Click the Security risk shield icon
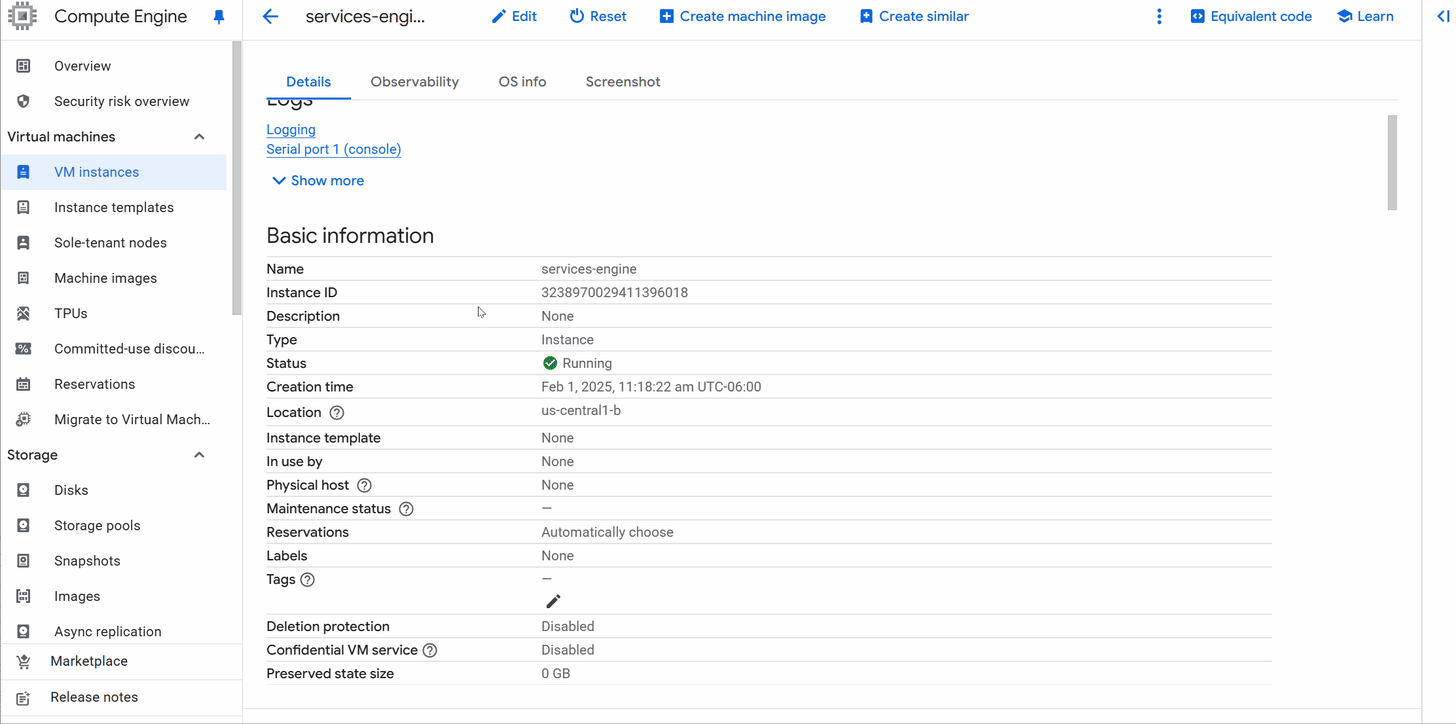1456x724 pixels. tap(24, 101)
